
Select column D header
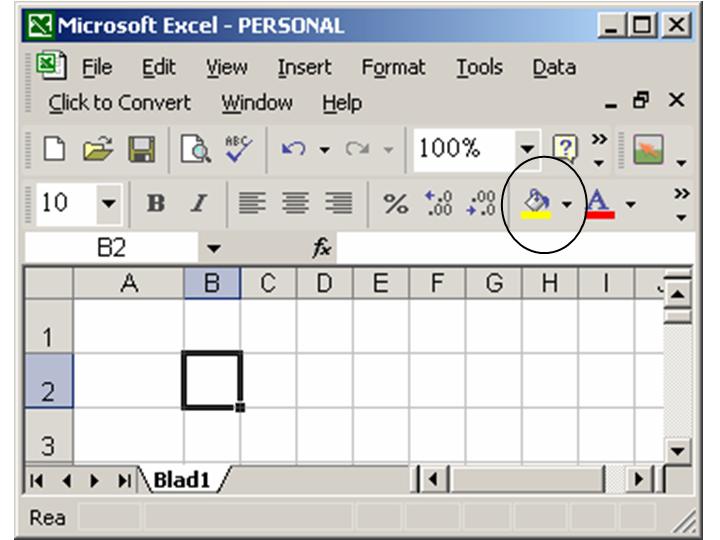point(324,283)
